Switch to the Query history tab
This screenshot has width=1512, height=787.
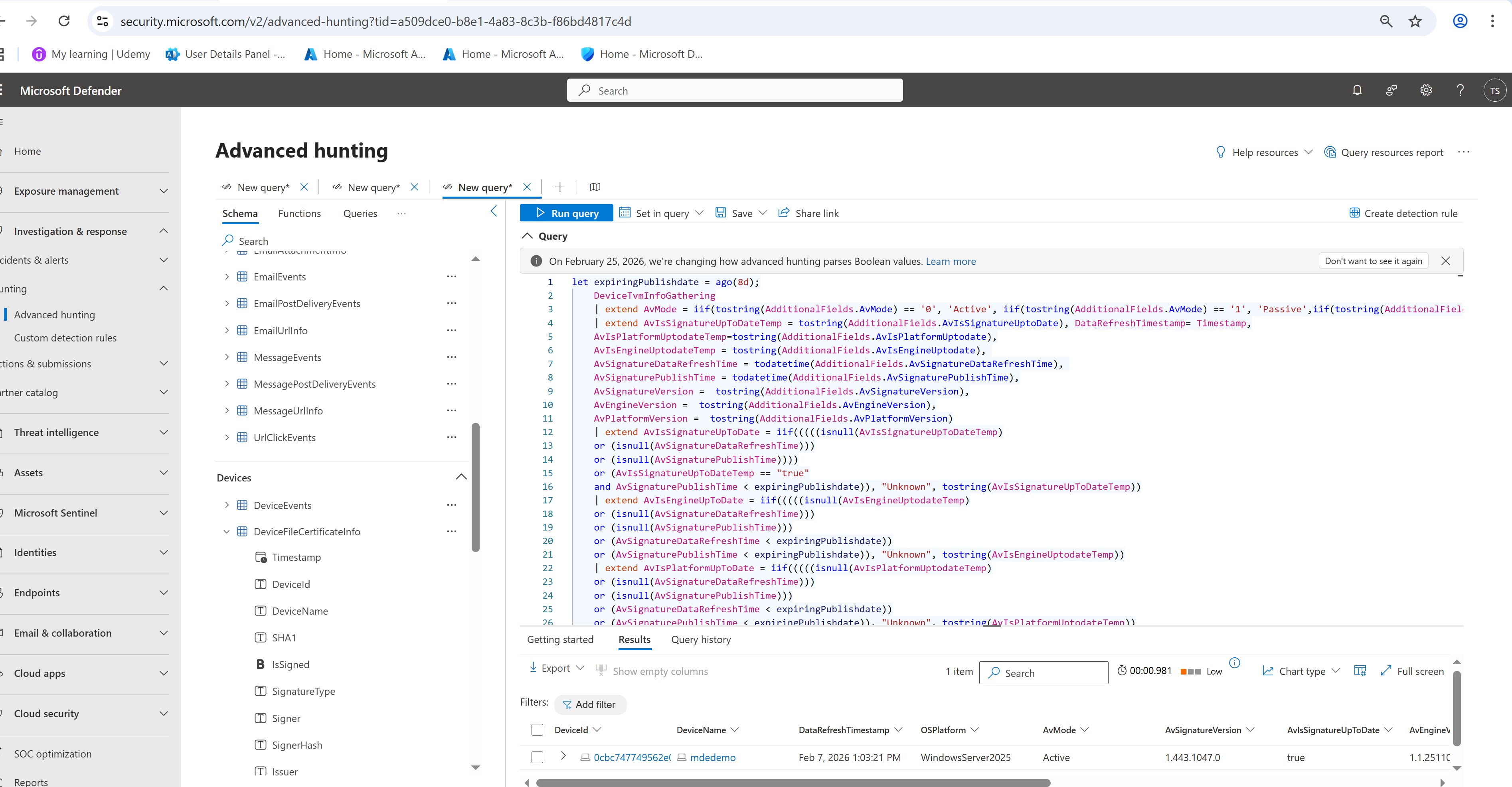[701, 640]
